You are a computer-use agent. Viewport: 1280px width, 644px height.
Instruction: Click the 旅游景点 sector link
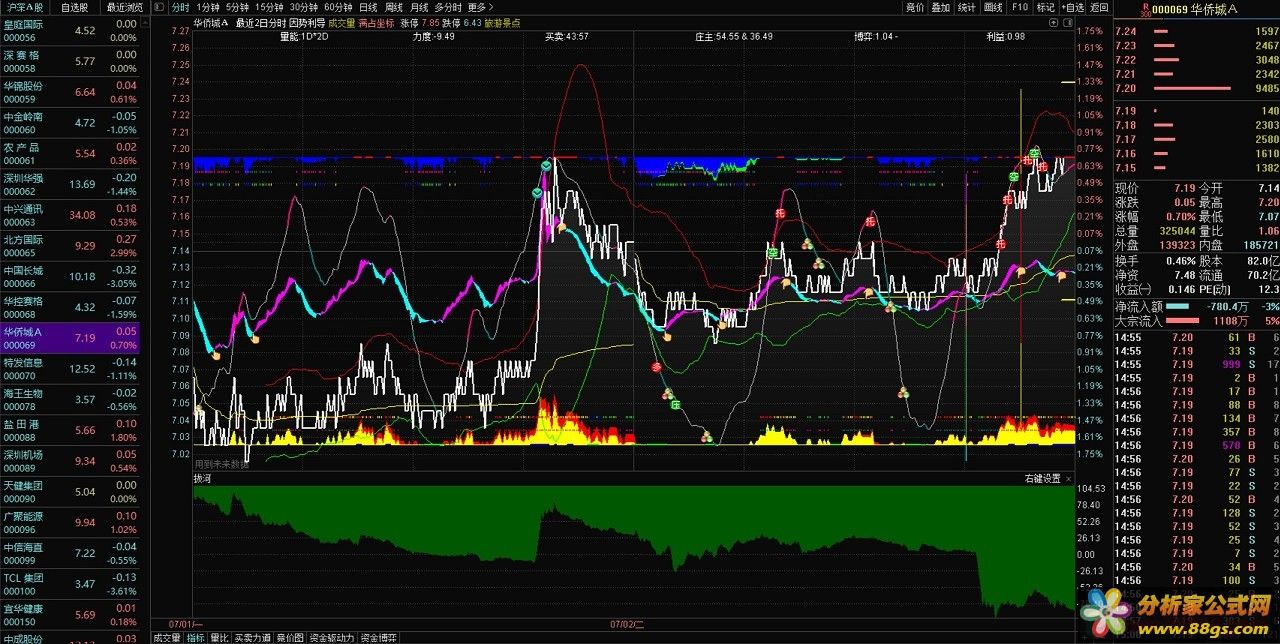click(503, 21)
